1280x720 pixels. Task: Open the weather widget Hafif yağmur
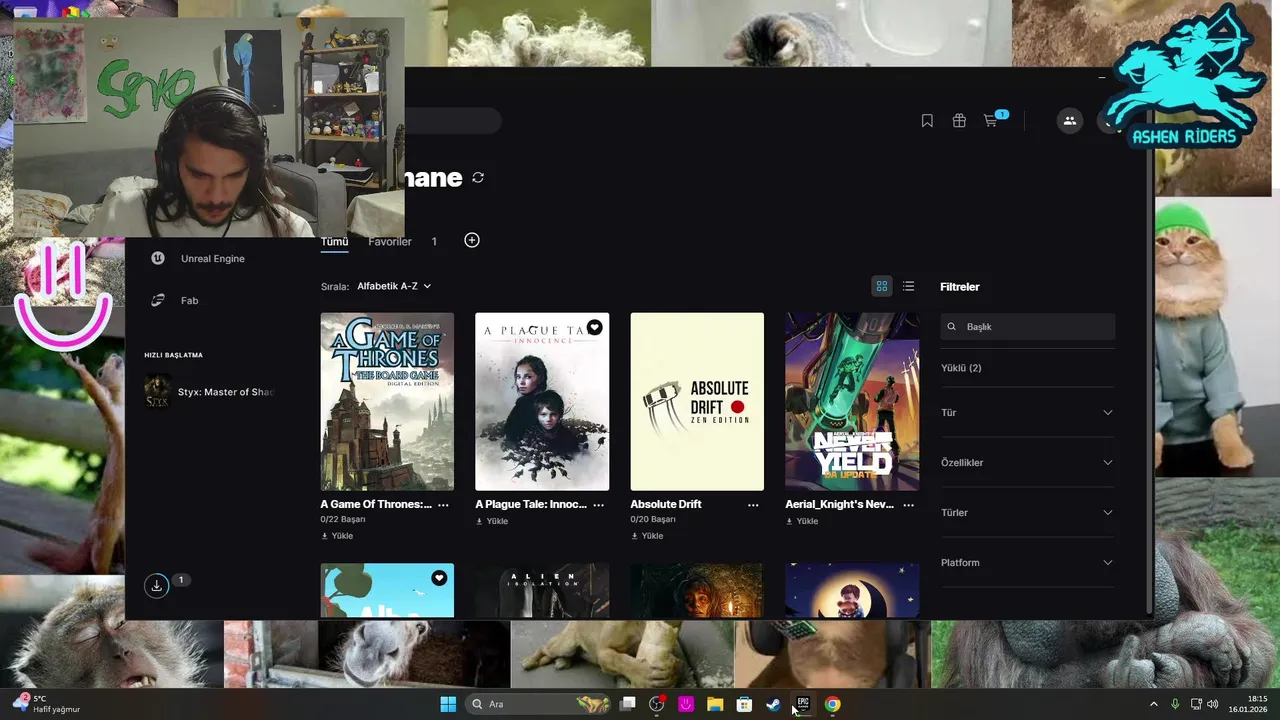46,704
